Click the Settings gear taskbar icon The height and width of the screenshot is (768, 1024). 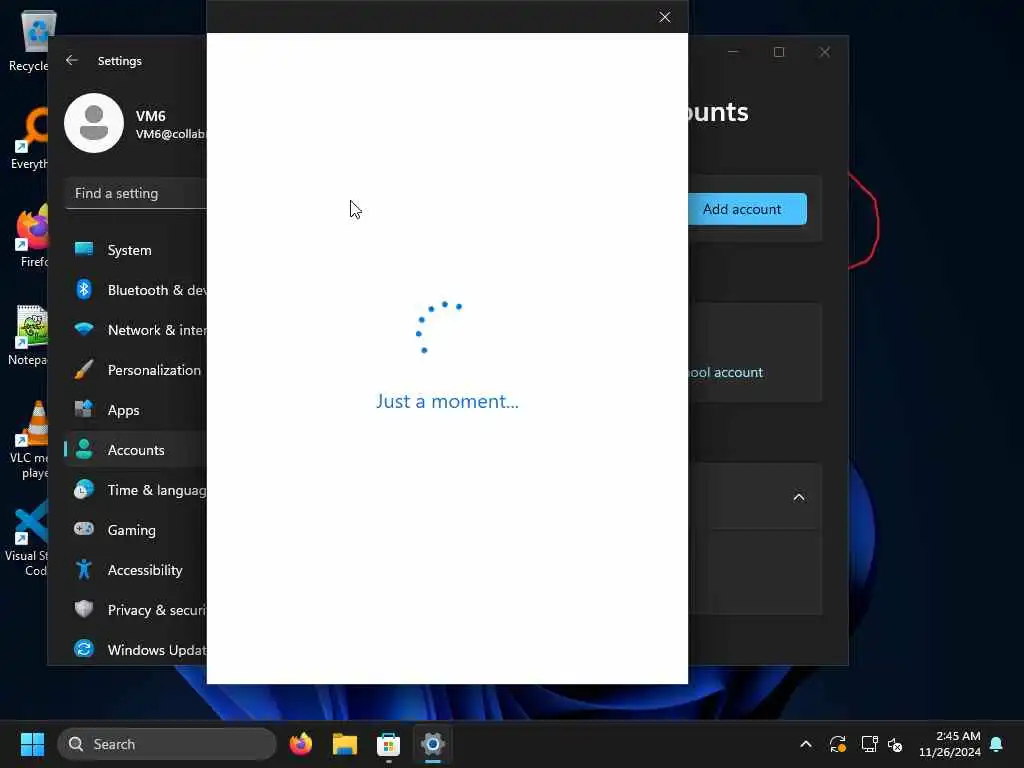coord(432,744)
